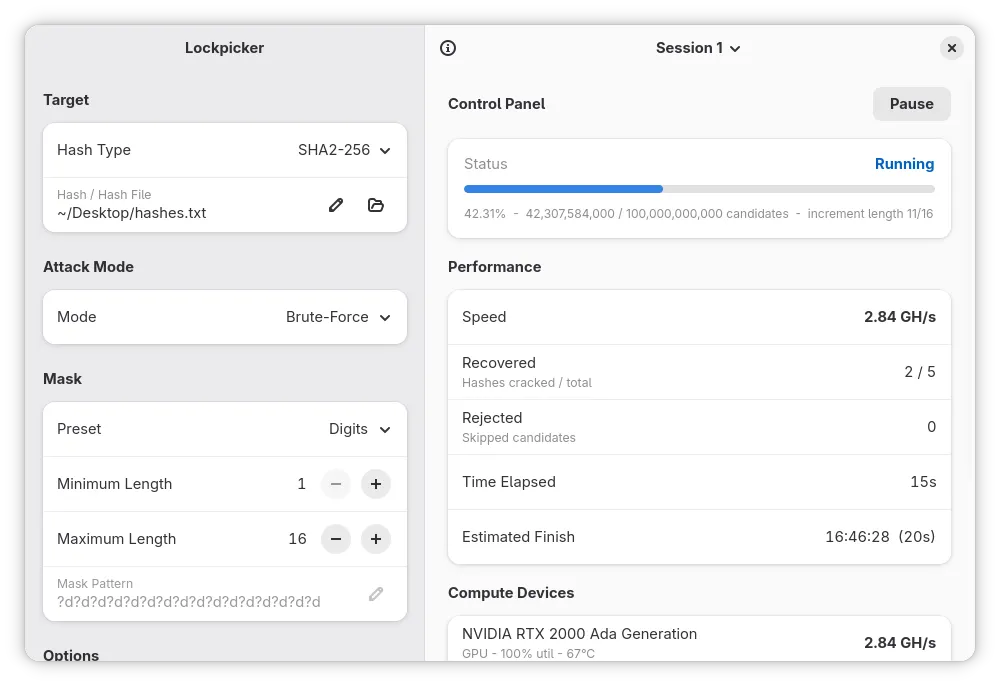Click the Minimum Length value 1
The height and width of the screenshot is (686, 1000).
[301, 484]
